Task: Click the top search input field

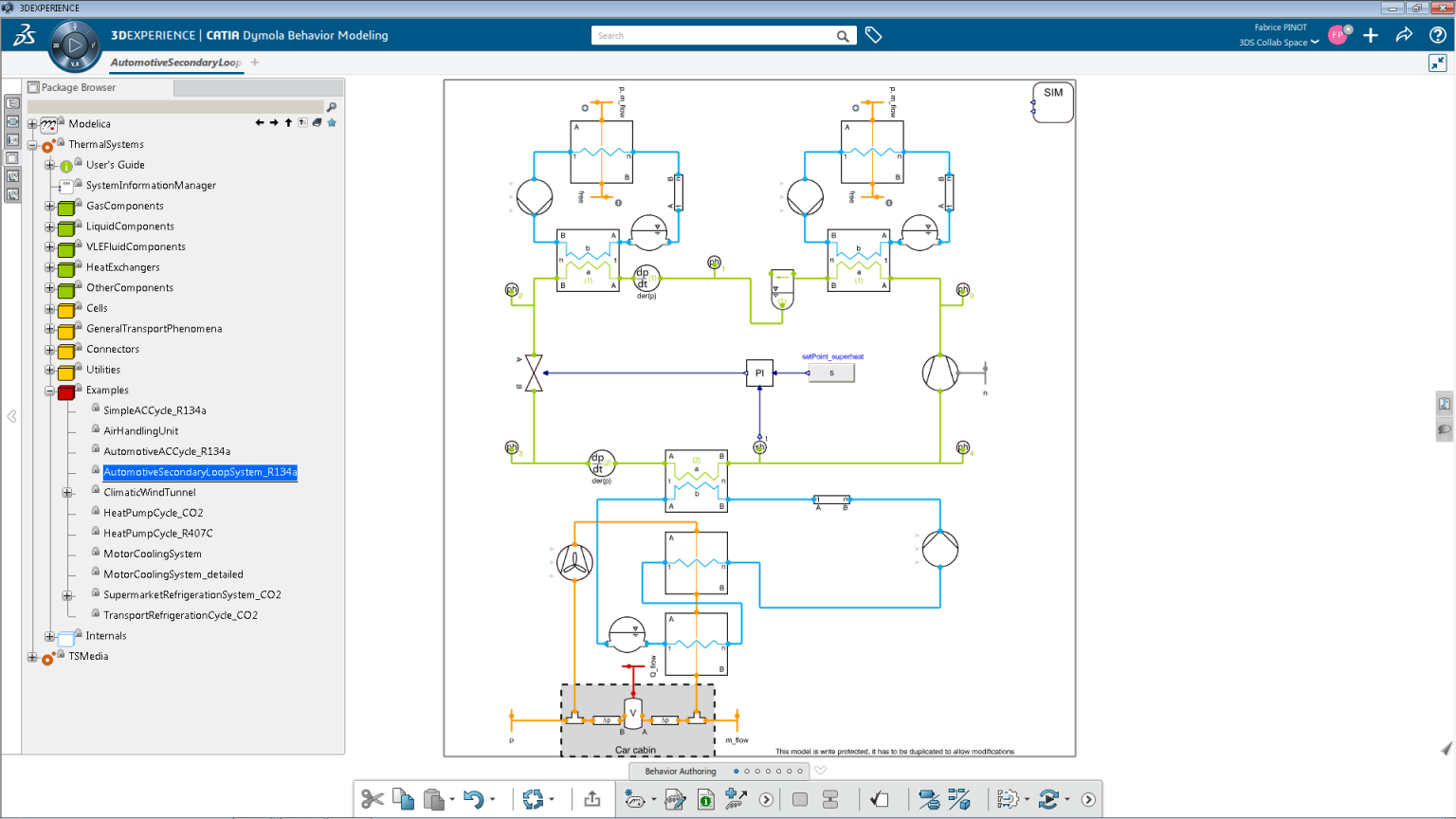Action: (711, 35)
